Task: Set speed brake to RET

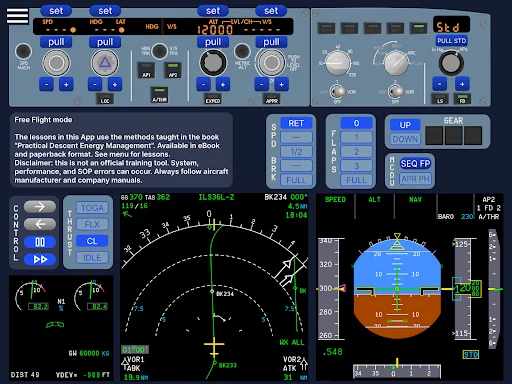Action: 296,123
